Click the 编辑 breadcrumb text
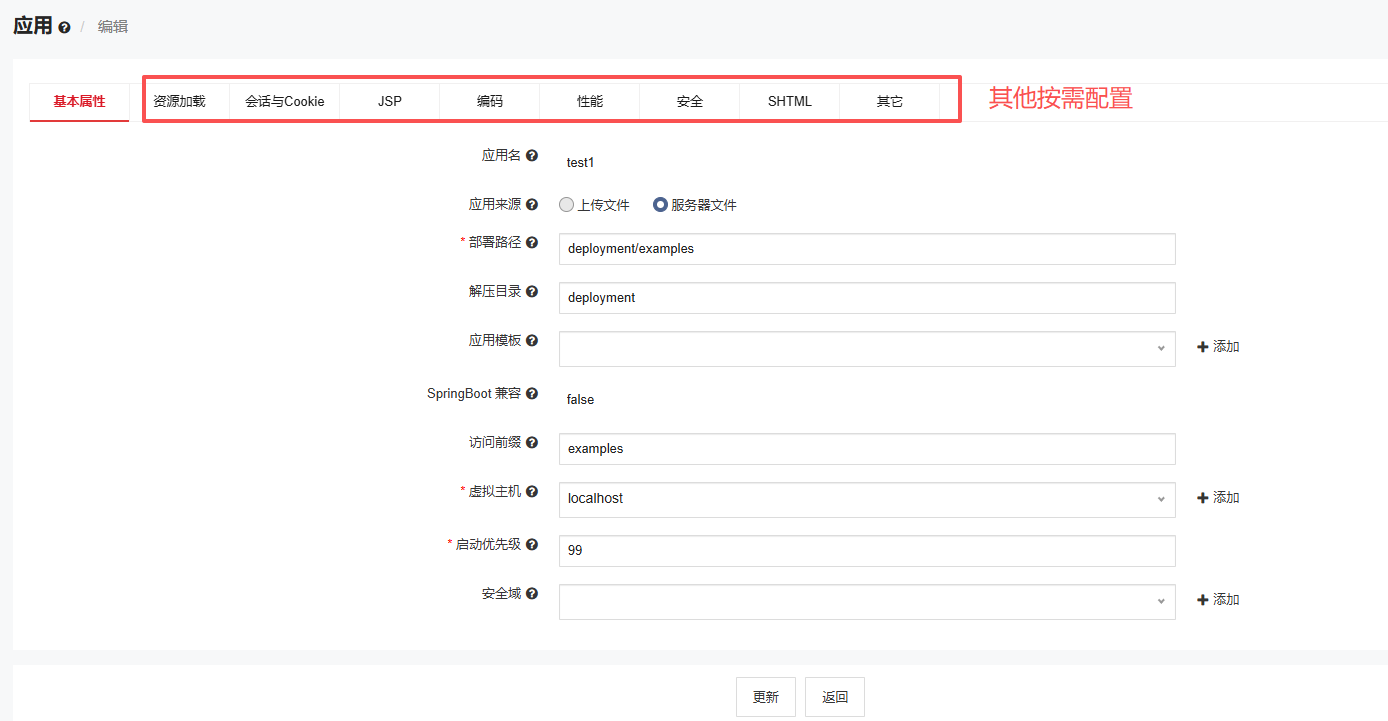Image resolution: width=1388 pixels, height=721 pixels. coord(112,27)
